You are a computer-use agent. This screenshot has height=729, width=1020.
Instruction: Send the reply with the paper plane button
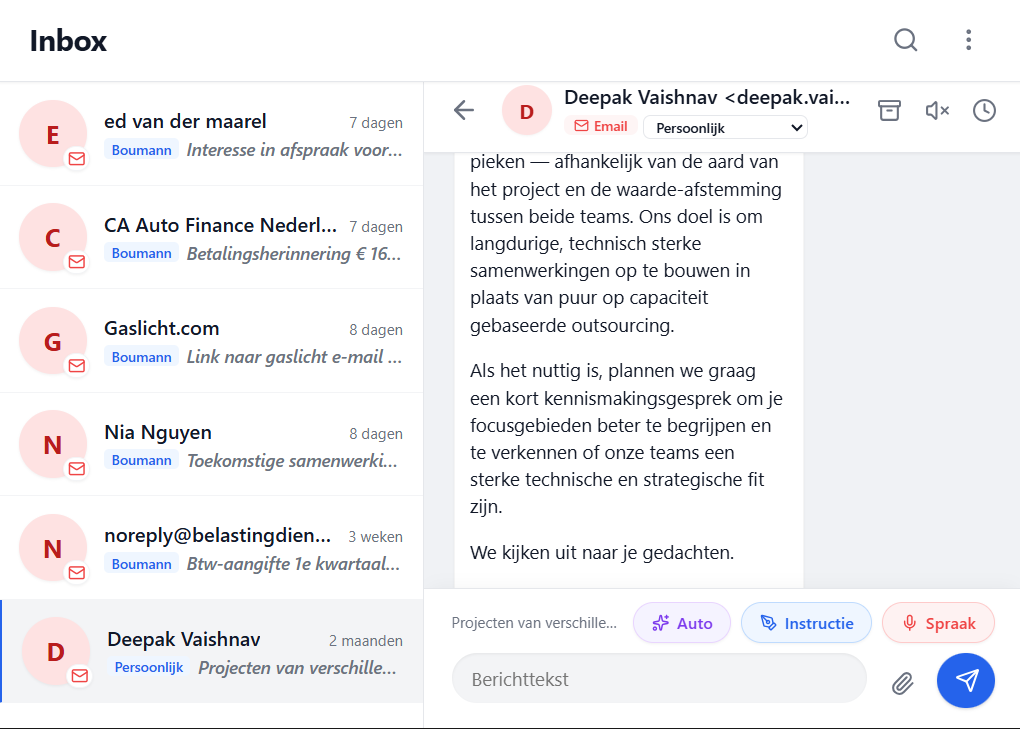[x=965, y=680]
